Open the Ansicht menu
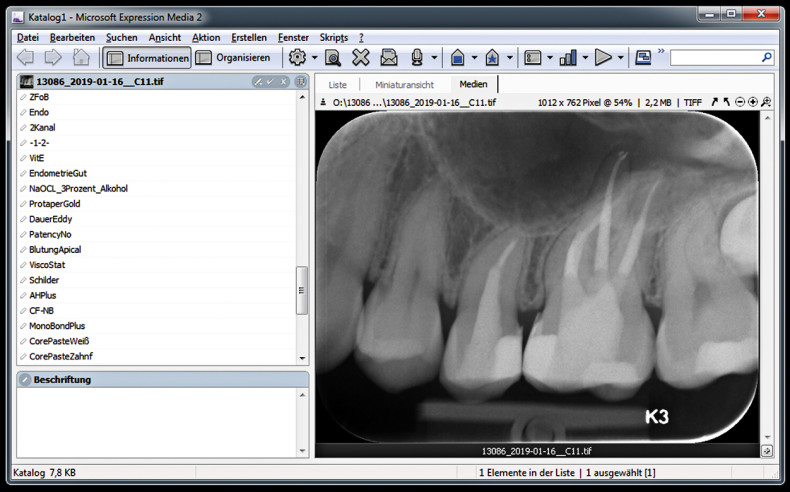 tap(165, 38)
